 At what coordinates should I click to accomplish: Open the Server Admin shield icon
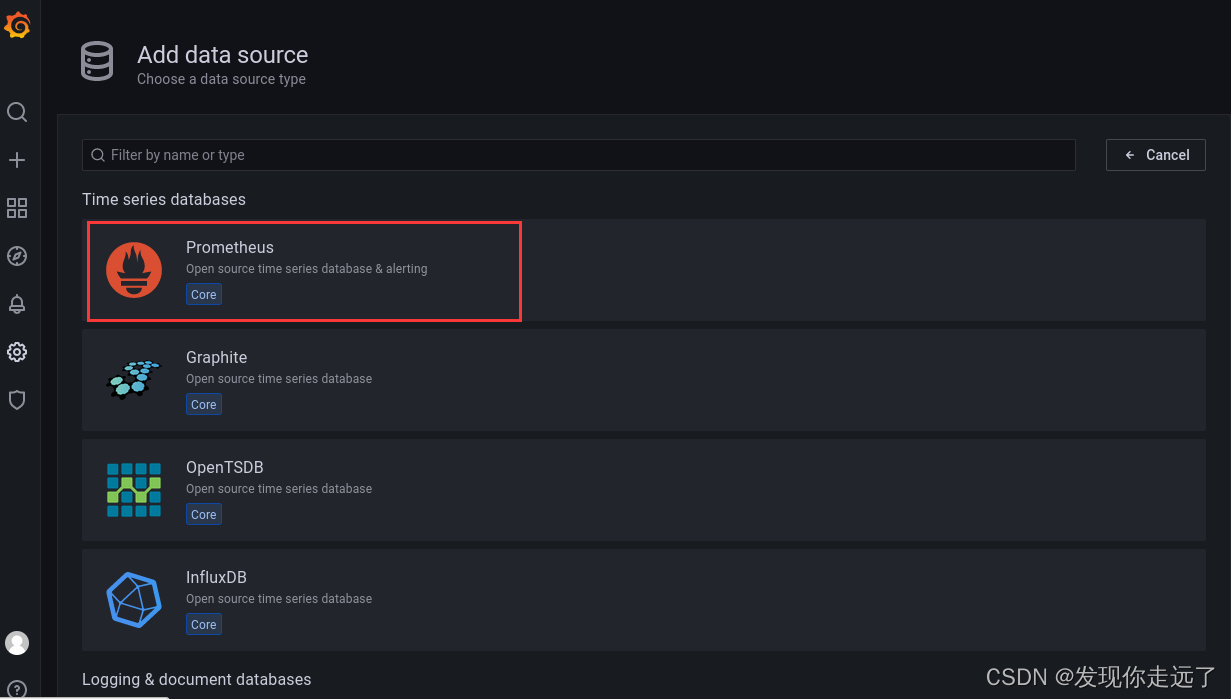17,400
